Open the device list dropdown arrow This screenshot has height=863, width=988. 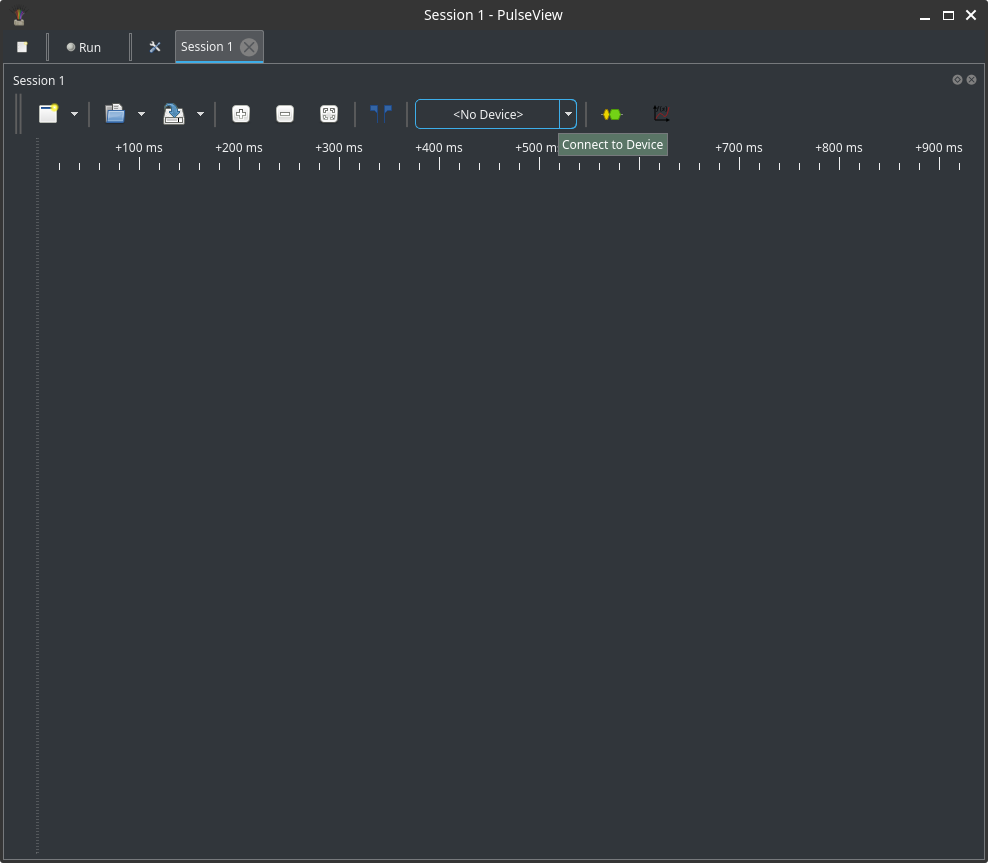568,114
